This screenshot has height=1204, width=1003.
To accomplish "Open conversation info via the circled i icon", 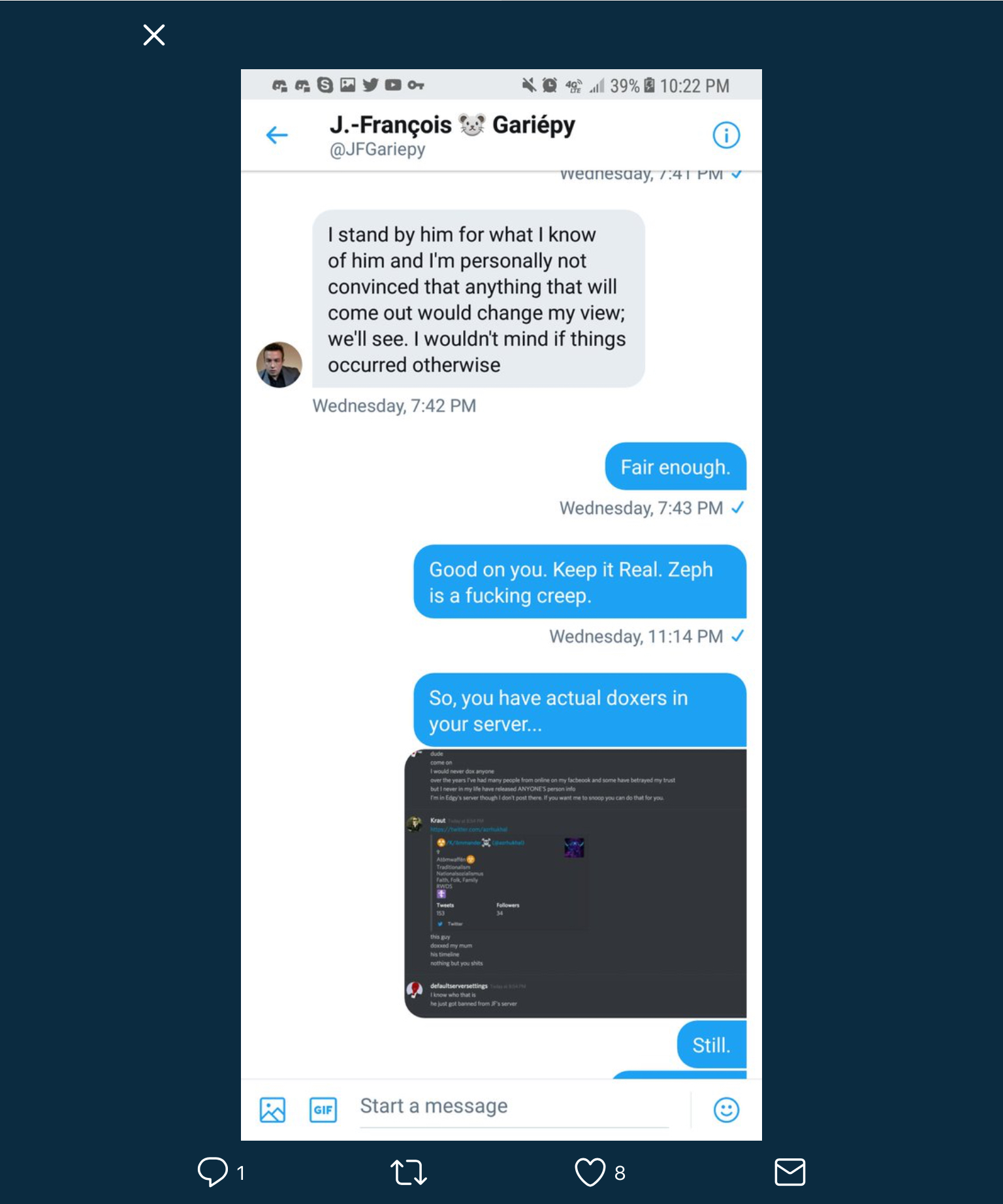I will tap(726, 135).
